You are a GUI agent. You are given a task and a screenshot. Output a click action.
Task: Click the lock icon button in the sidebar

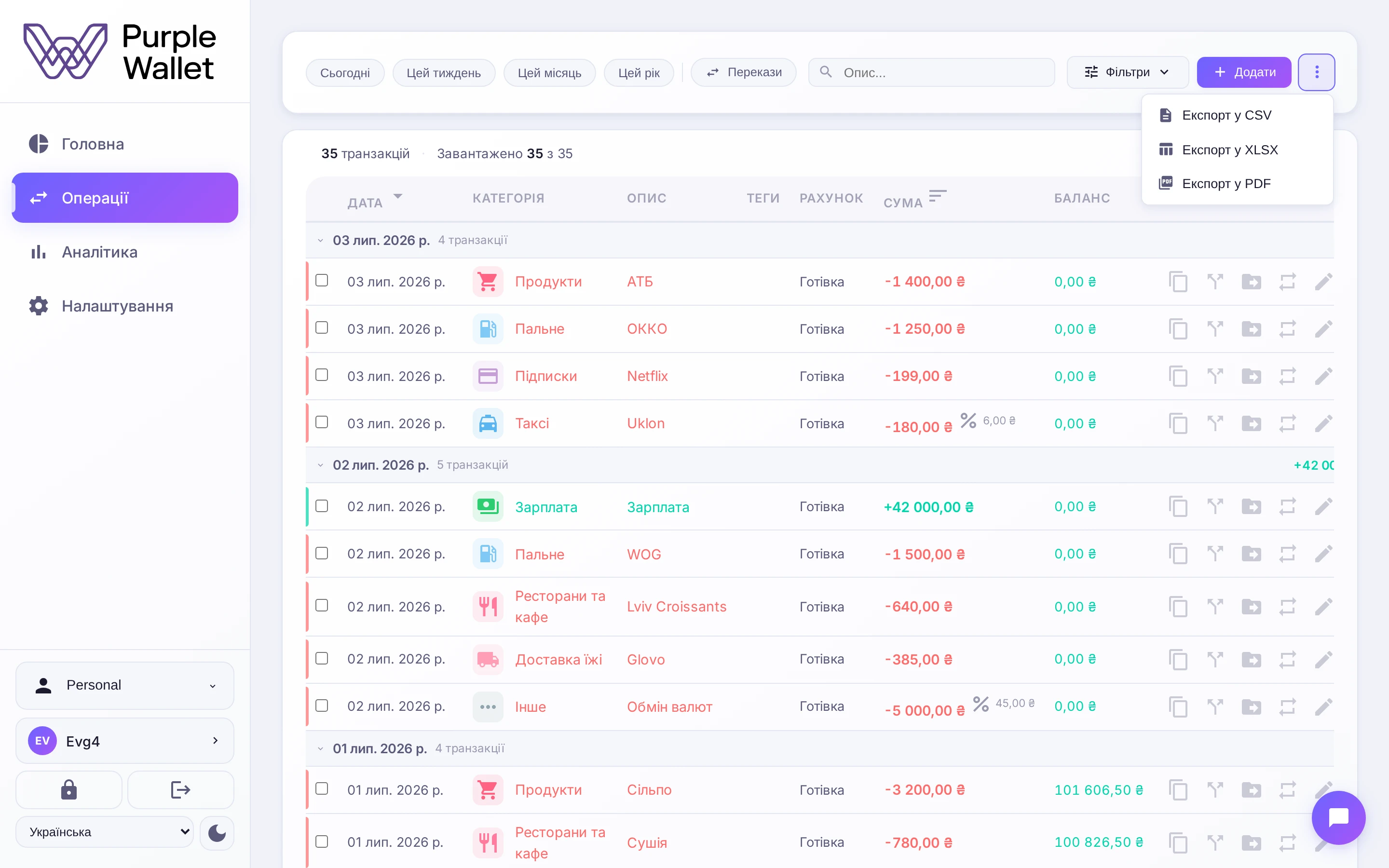point(69,790)
